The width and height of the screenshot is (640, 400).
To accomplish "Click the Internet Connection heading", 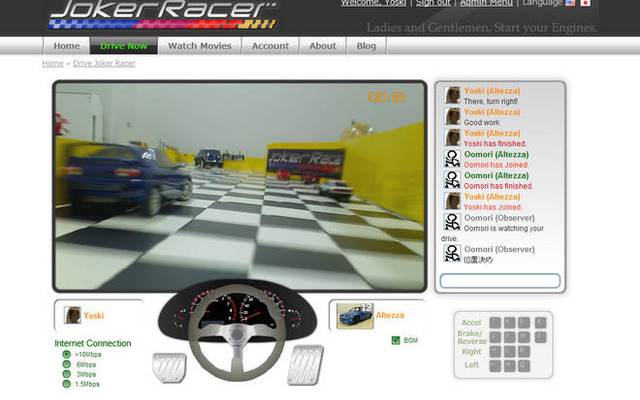I will 93,343.
